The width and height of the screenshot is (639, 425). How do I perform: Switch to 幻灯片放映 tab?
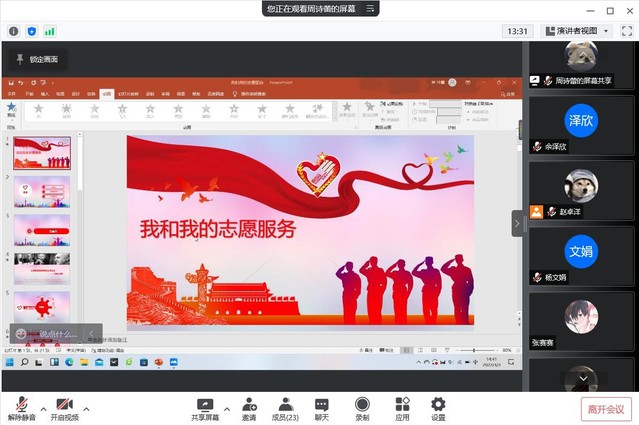coord(128,94)
